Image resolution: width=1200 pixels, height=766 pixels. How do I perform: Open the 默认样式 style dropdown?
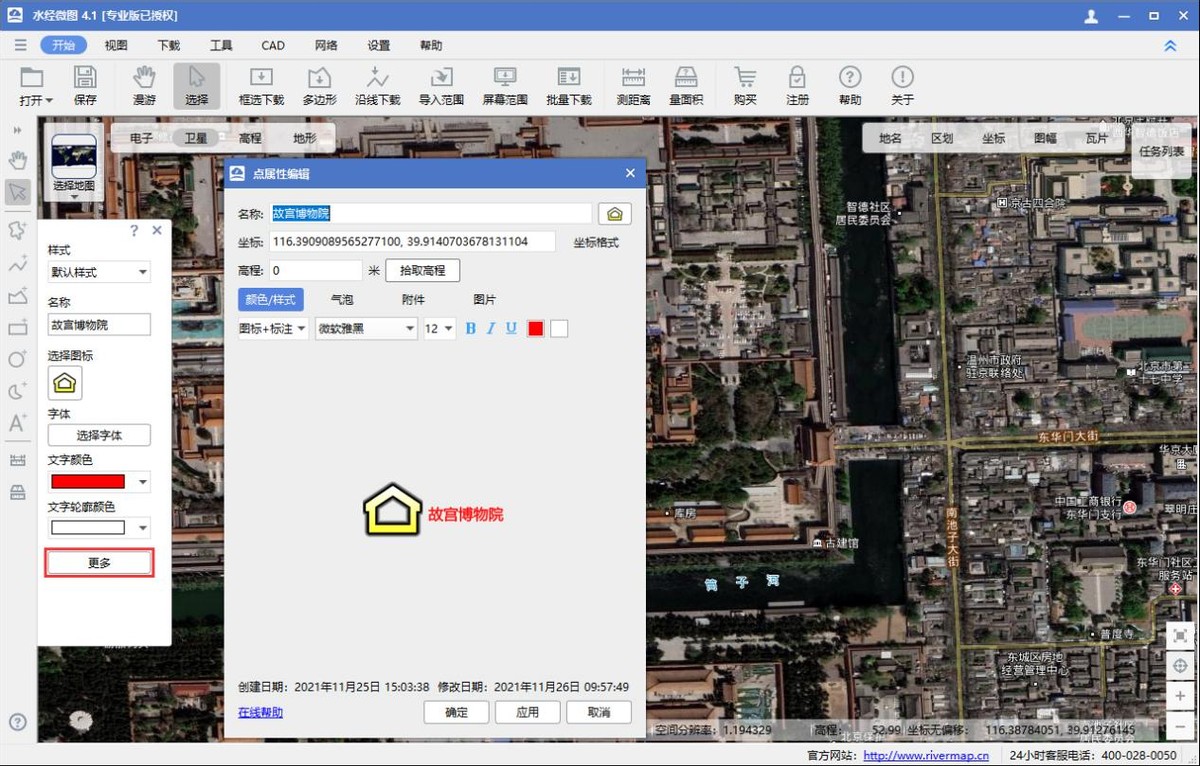99,272
